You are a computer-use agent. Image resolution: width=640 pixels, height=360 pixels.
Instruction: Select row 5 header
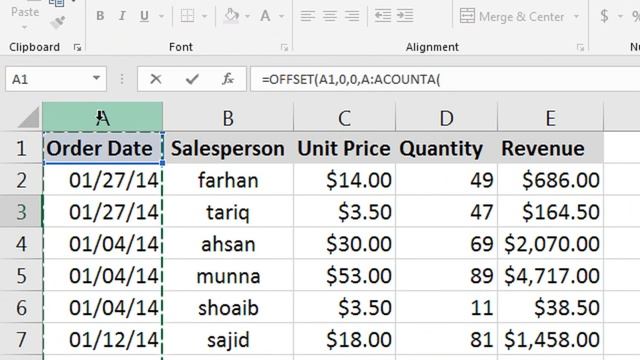pos(21,275)
